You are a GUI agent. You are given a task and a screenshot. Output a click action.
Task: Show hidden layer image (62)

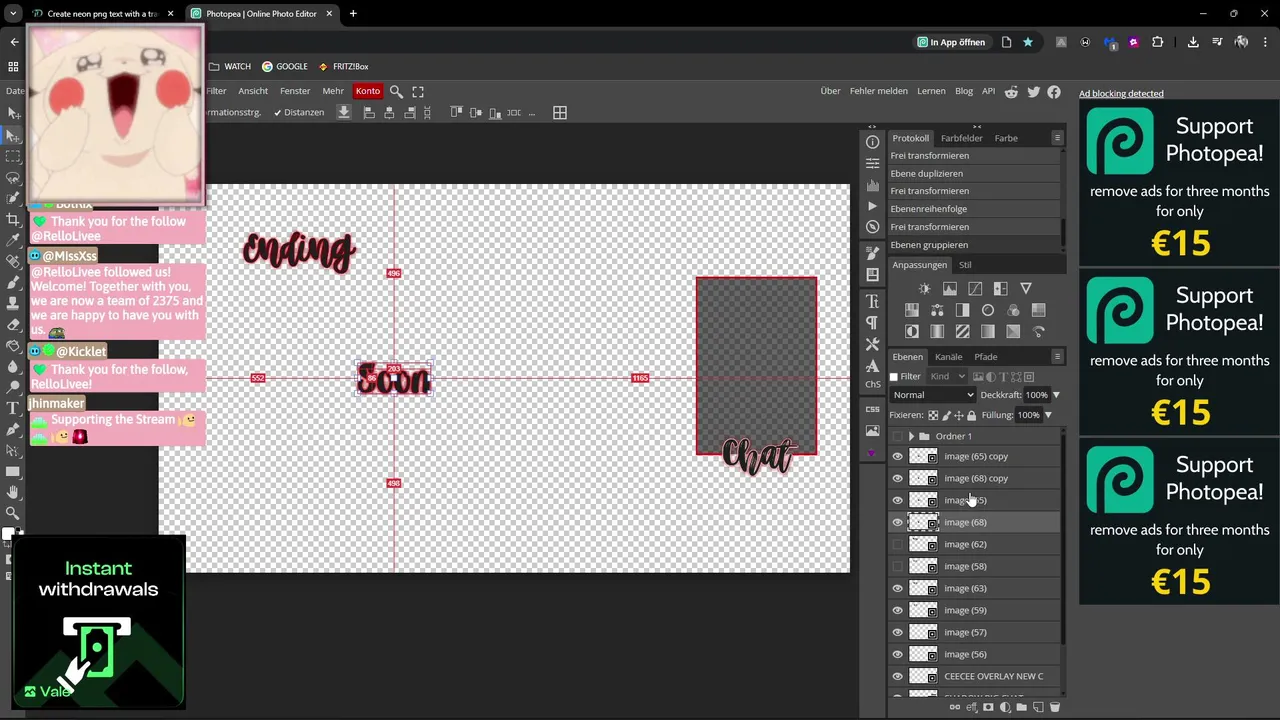pos(897,544)
